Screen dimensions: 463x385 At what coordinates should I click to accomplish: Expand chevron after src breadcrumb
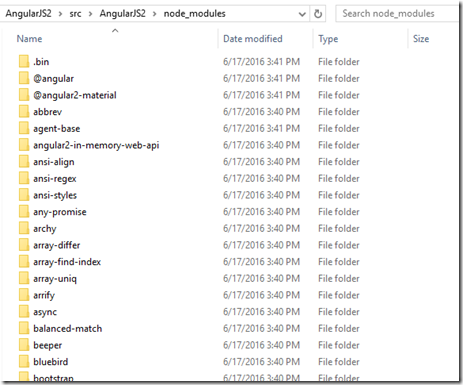pos(90,14)
